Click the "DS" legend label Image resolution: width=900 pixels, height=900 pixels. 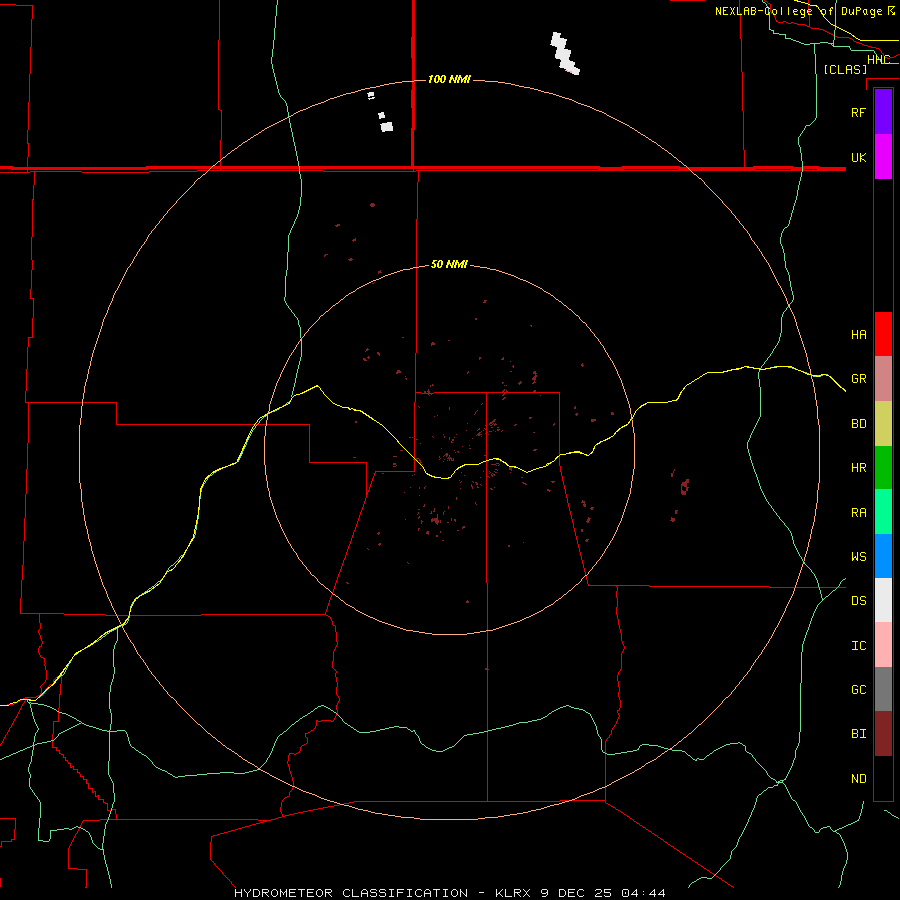859,600
